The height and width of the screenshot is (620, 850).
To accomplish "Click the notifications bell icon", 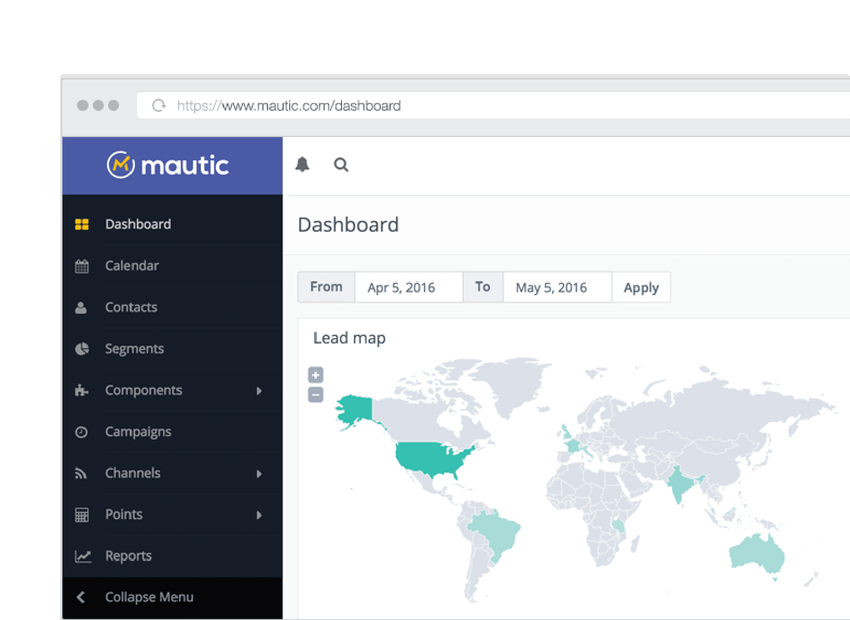I will pyautogui.click(x=302, y=165).
